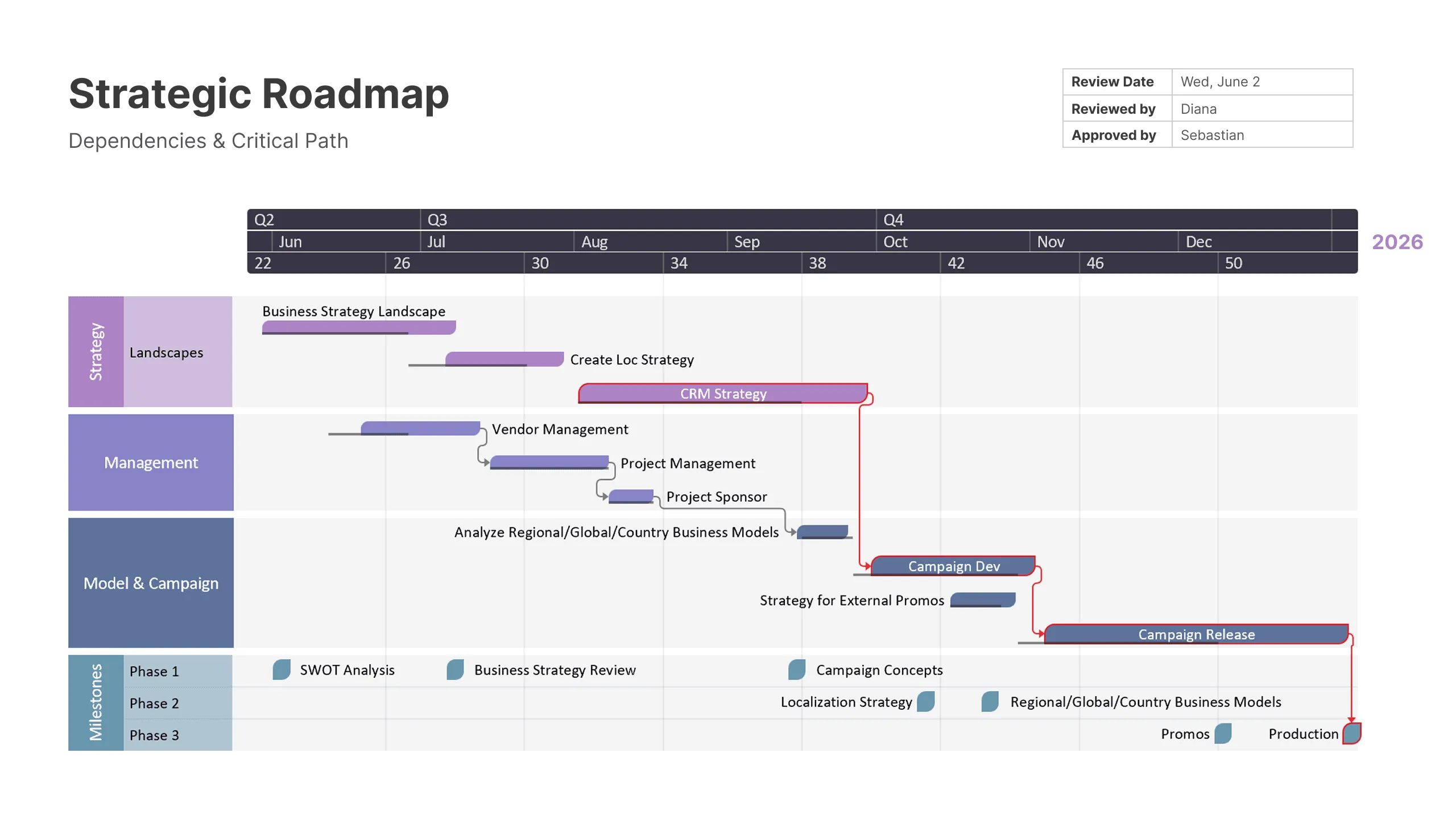Select the Production milestone marker
This screenshot has height=819, width=1456.
point(1351,733)
